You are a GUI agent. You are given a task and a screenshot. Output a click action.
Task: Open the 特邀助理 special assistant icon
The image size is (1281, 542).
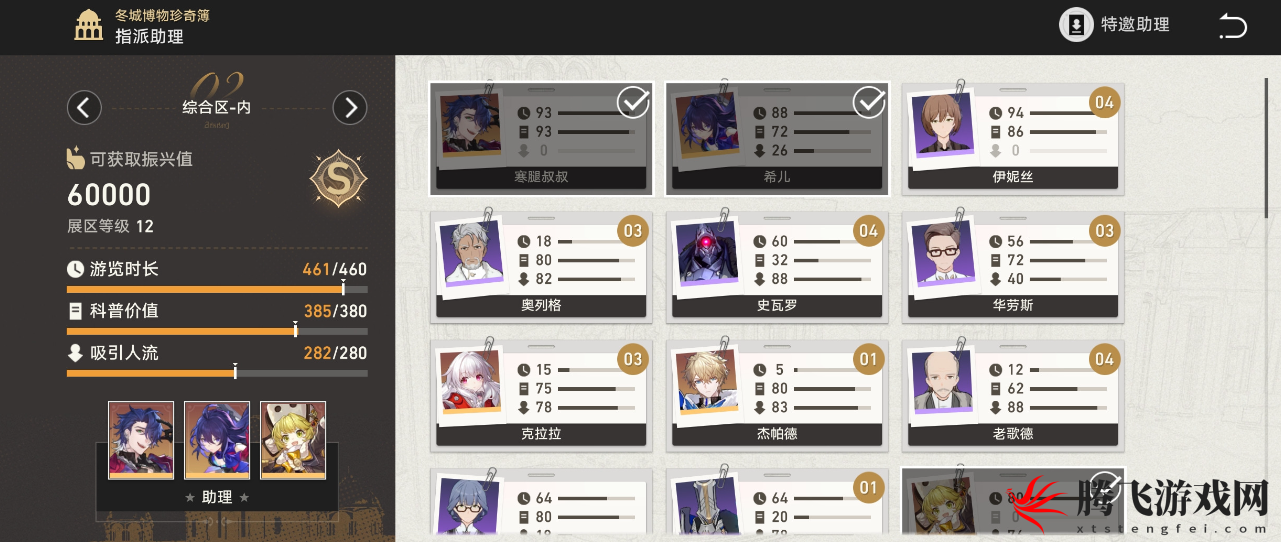pos(1076,25)
